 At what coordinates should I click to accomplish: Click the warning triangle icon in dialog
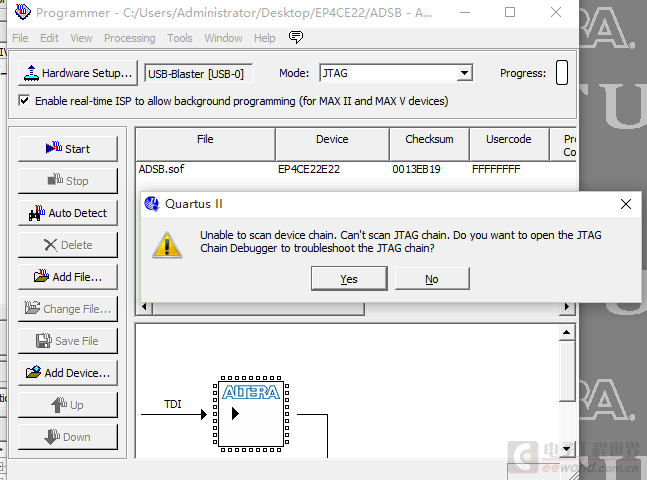[167, 245]
